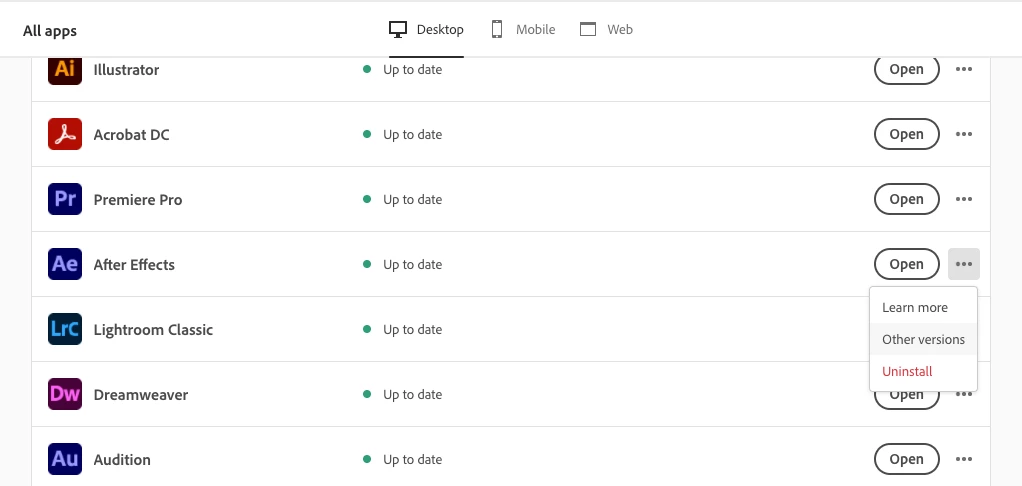
Task: Open more options for Premiere Pro
Action: tap(964, 199)
